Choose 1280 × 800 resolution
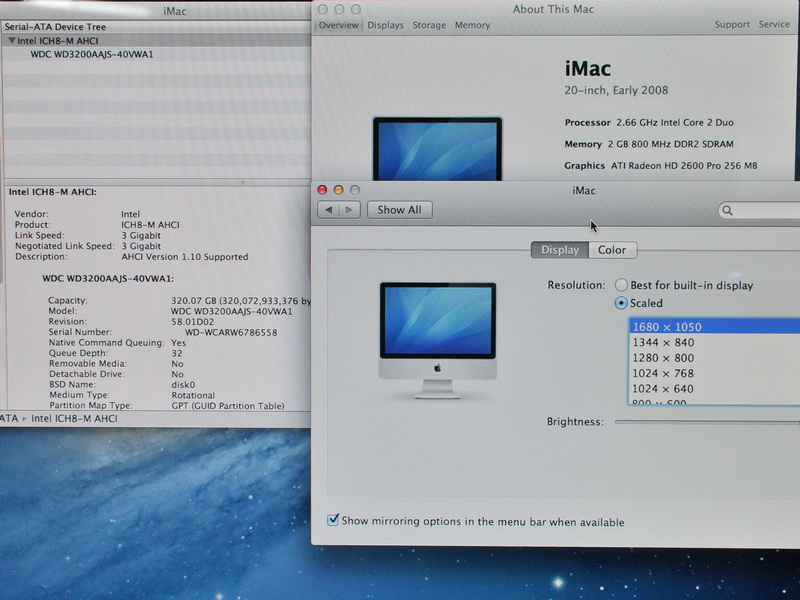Screen dimensions: 800x600 click(x=714, y=358)
